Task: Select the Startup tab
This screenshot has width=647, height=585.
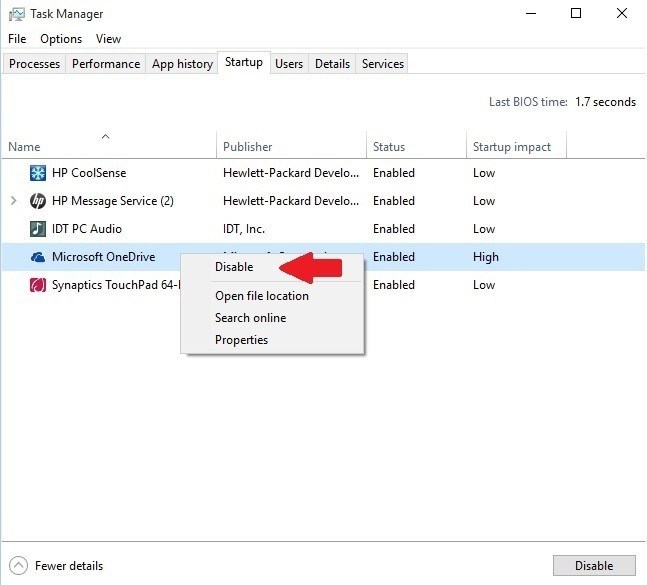Action: coord(244,62)
